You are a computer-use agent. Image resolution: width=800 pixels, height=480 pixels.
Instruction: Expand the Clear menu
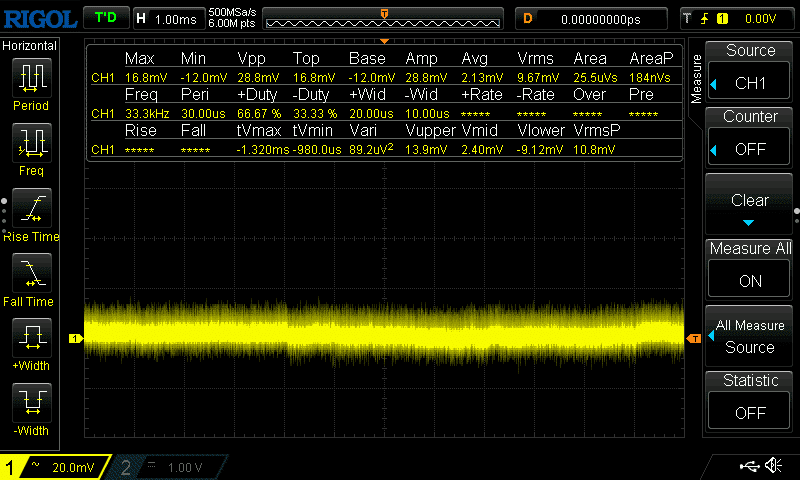pos(749,204)
